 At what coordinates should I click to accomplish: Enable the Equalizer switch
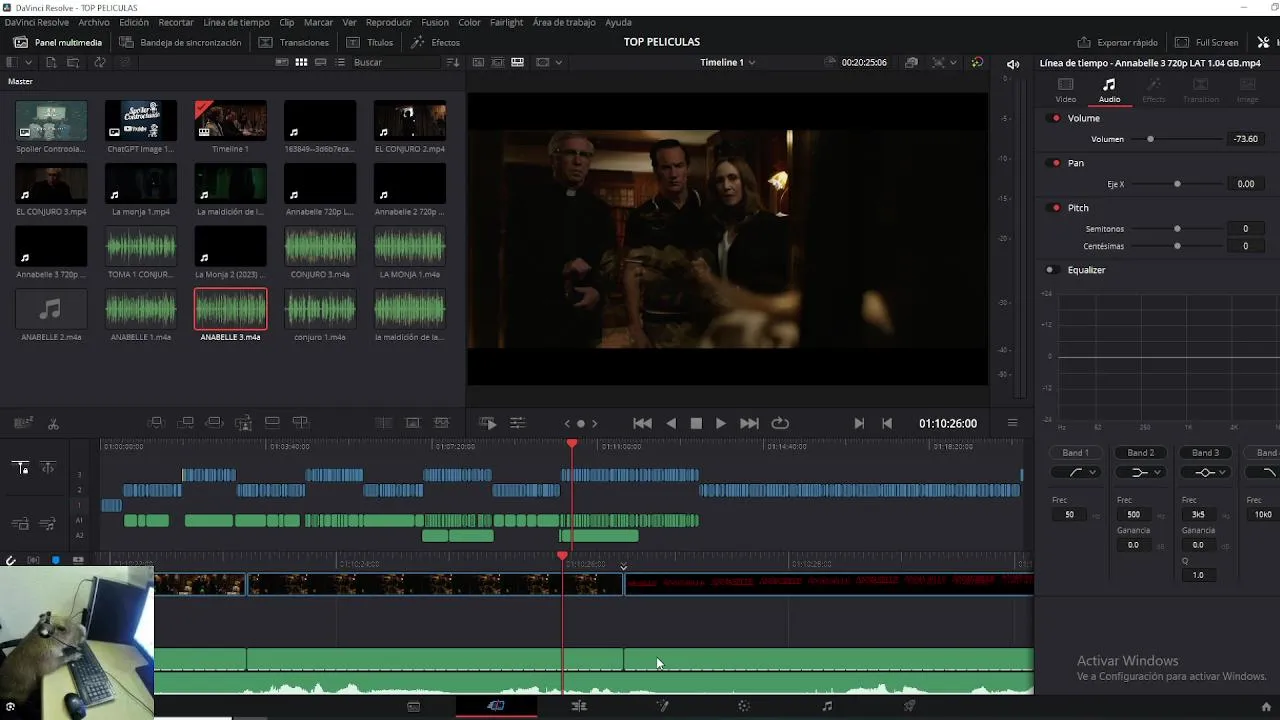pos(1051,270)
